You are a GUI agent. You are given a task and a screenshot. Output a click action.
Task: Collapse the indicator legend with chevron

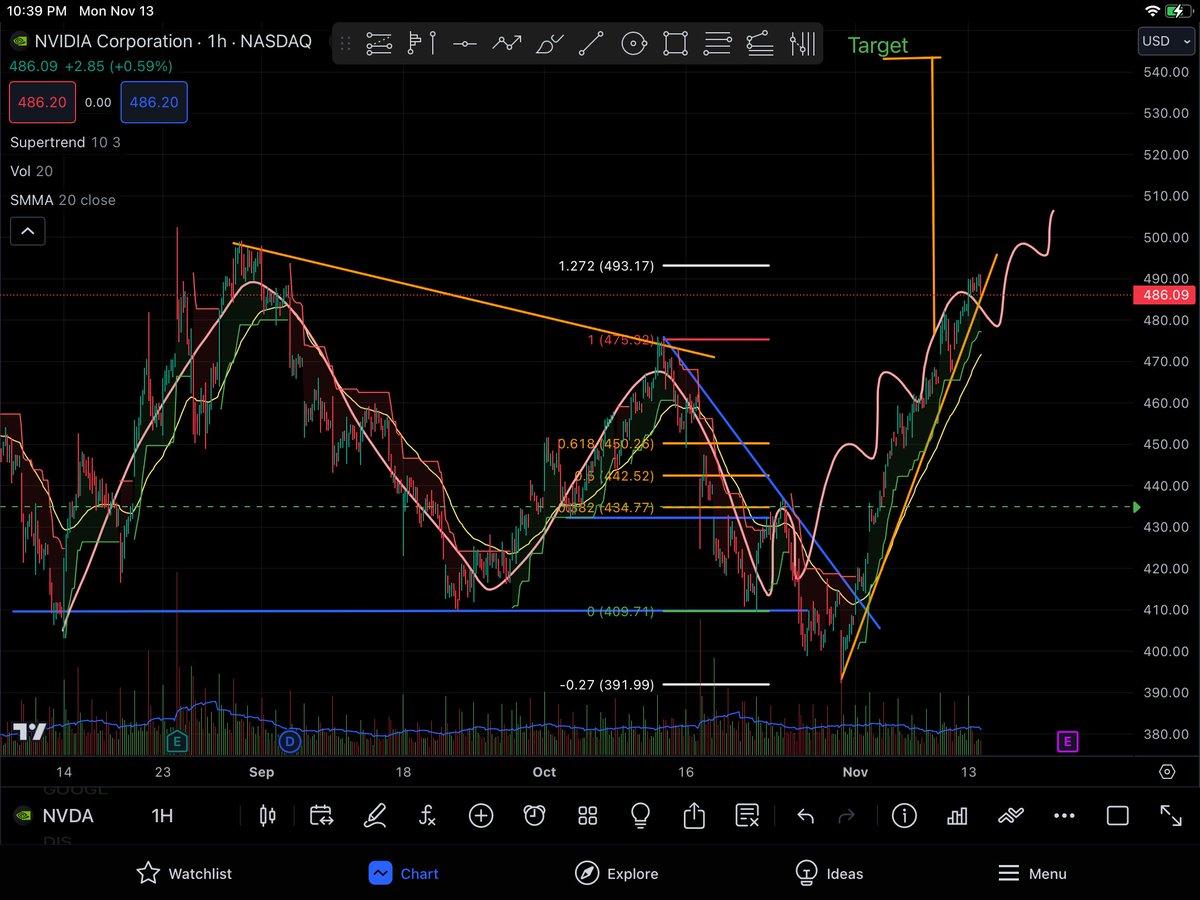[x=27, y=232]
